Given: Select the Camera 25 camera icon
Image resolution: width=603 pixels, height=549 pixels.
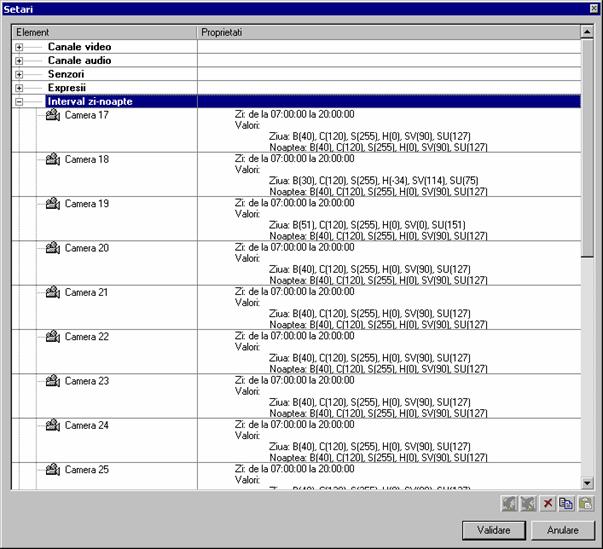Looking at the screenshot, I should (x=53, y=469).
